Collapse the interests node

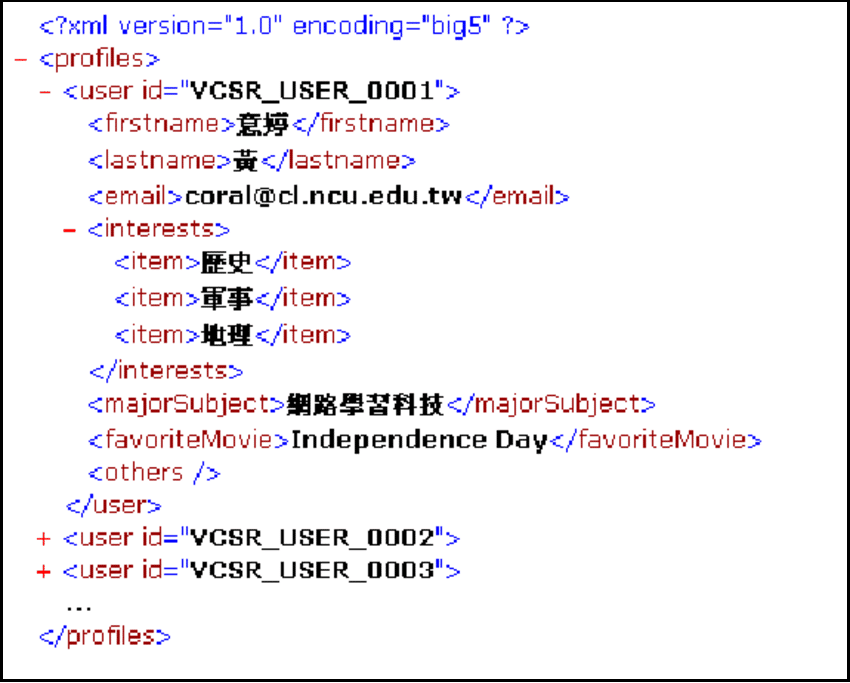69,230
